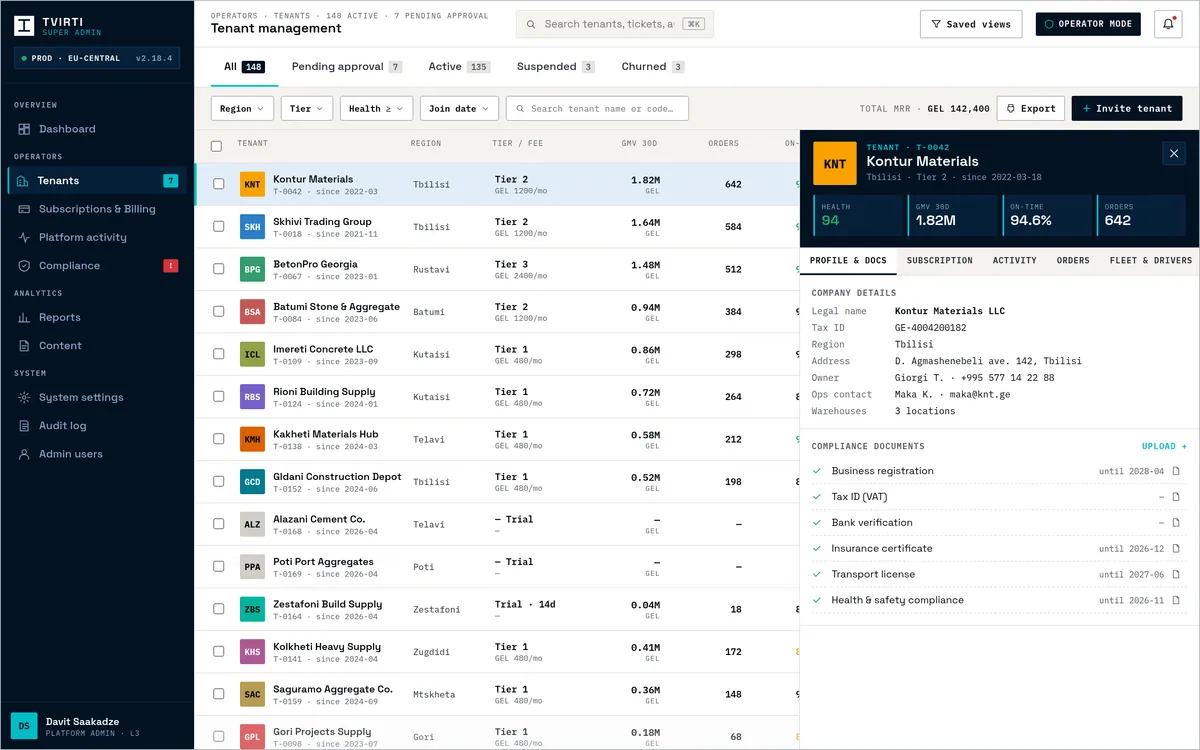Viewport: 1200px width, 750px height.
Task: Check the Batumi Stone & Aggregate checkbox
Action: coord(218,312)
